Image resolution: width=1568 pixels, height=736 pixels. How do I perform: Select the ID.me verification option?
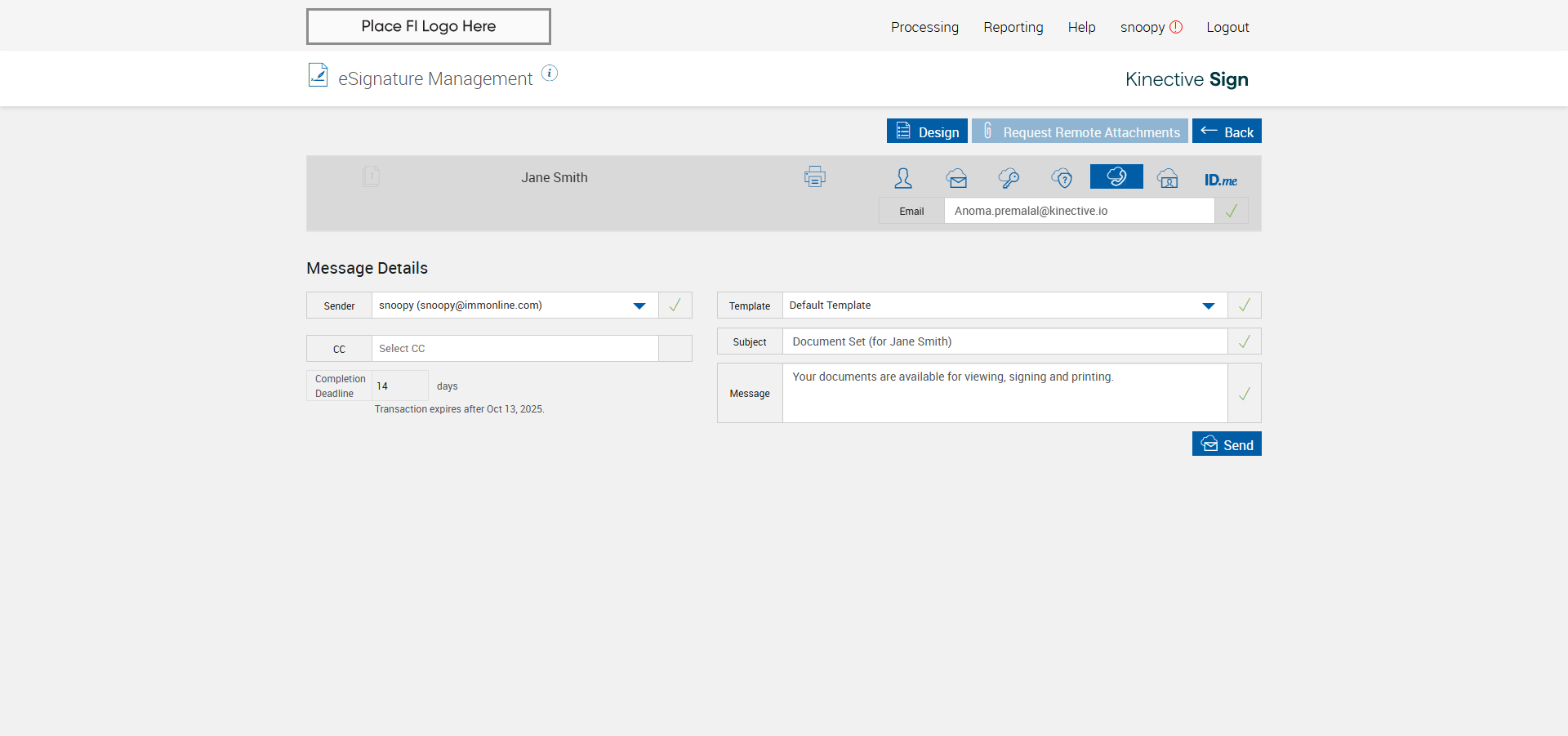tap(1221, 180)
